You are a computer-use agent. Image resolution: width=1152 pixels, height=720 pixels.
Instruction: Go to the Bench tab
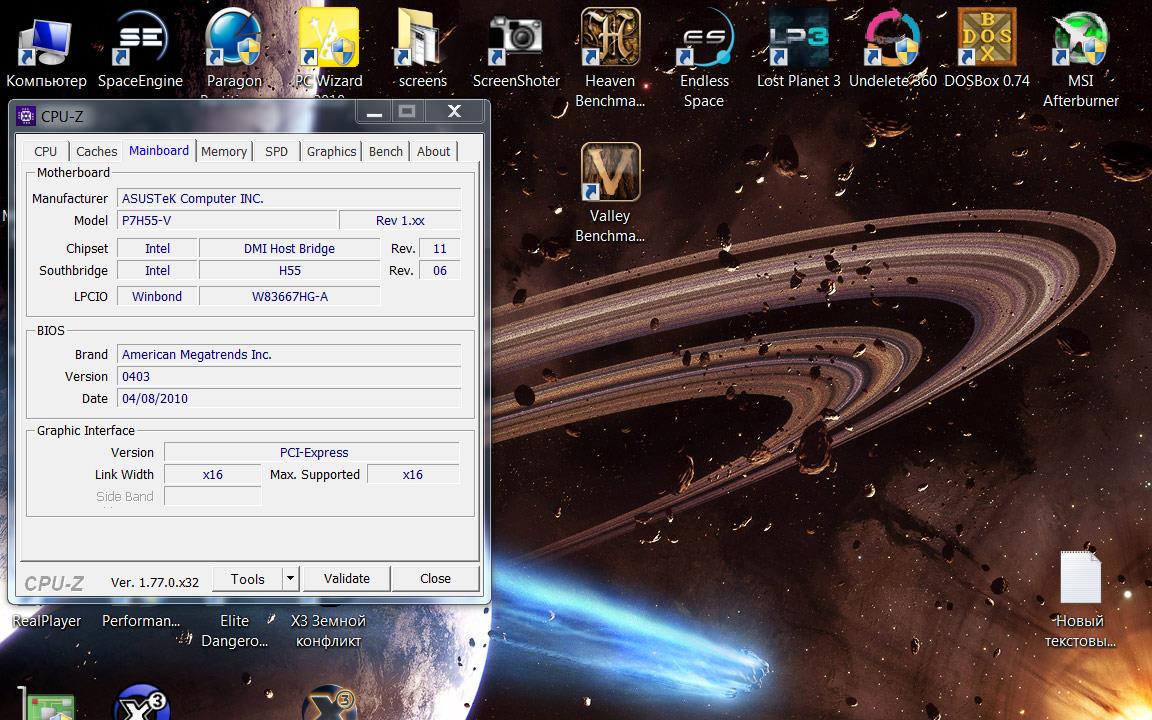(385, 152)
